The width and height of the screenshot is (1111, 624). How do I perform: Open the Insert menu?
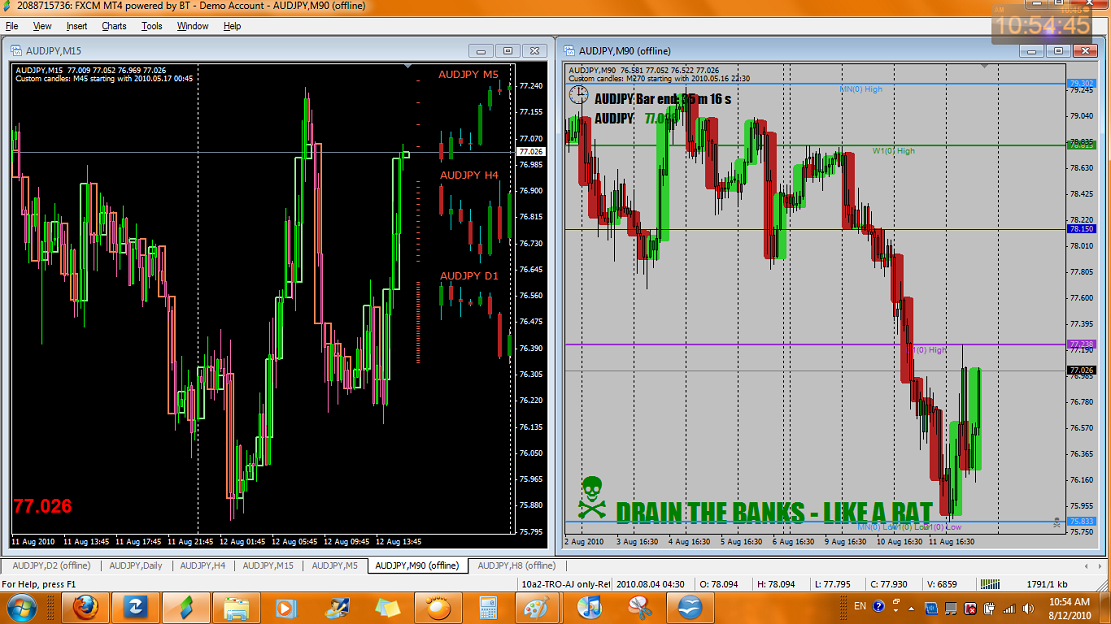(77, 26)
